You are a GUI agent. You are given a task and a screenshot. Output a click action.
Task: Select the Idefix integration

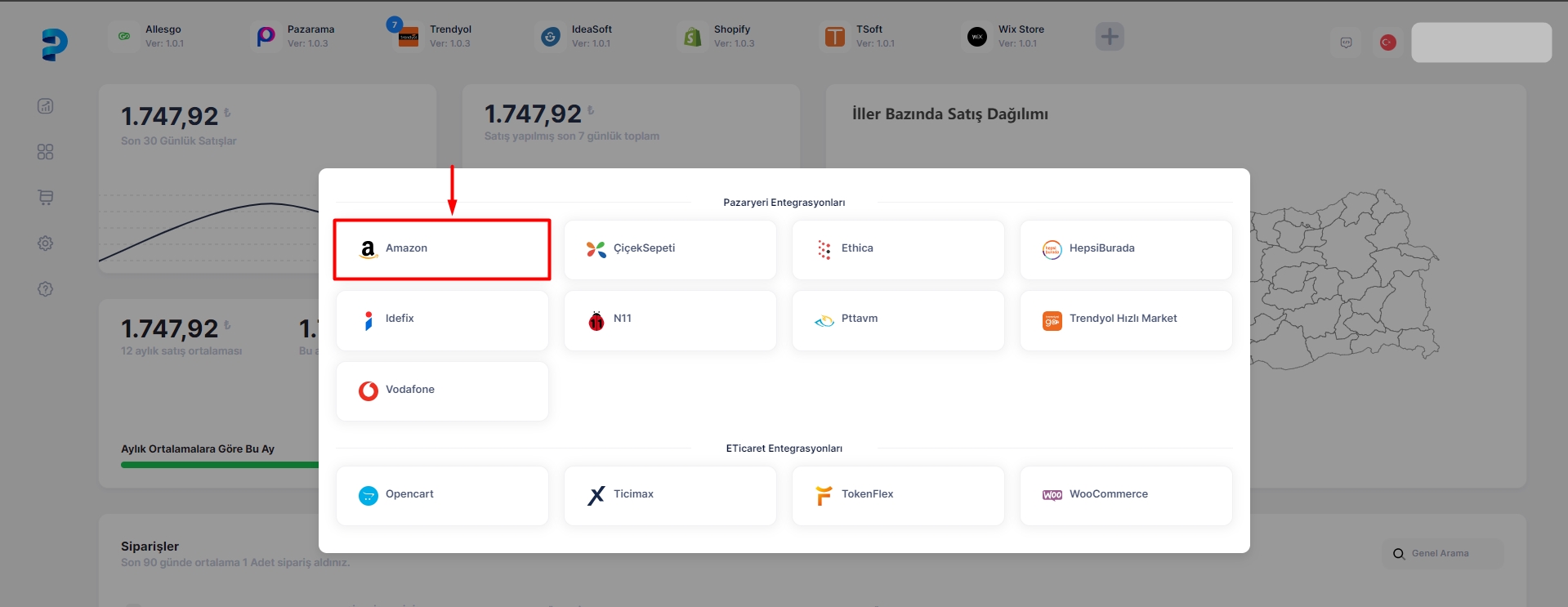(x=441, y=319)
